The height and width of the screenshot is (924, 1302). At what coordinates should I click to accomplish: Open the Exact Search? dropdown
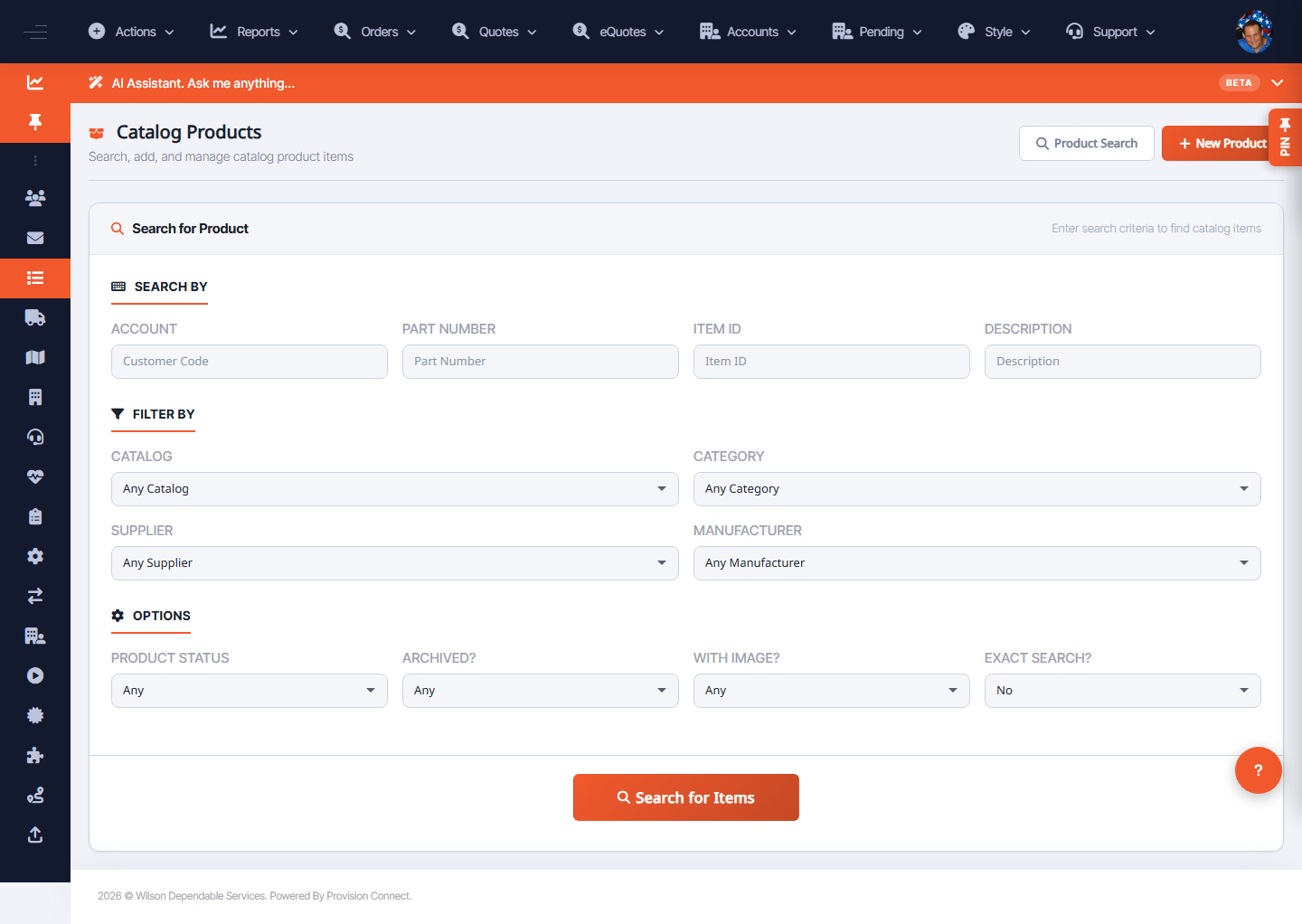coord(1123,691)
